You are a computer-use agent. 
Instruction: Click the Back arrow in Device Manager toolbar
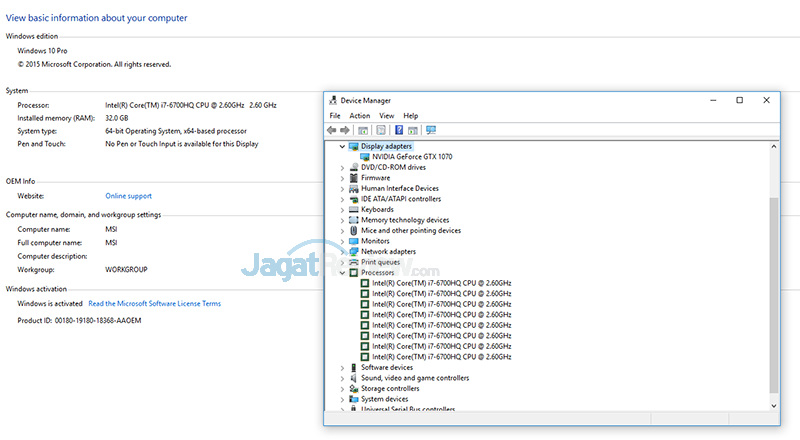point(332,130)
